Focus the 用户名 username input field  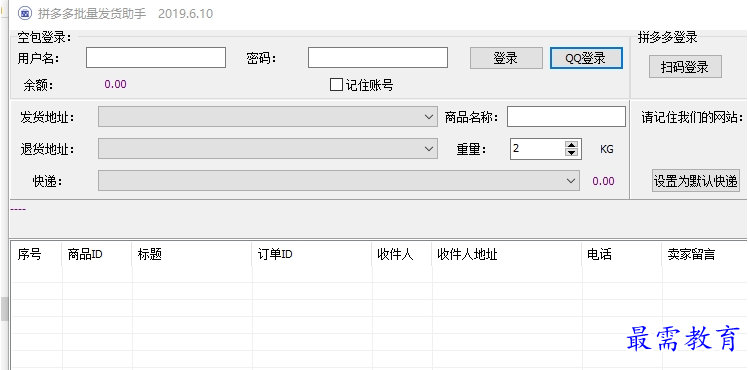[156, 58]
